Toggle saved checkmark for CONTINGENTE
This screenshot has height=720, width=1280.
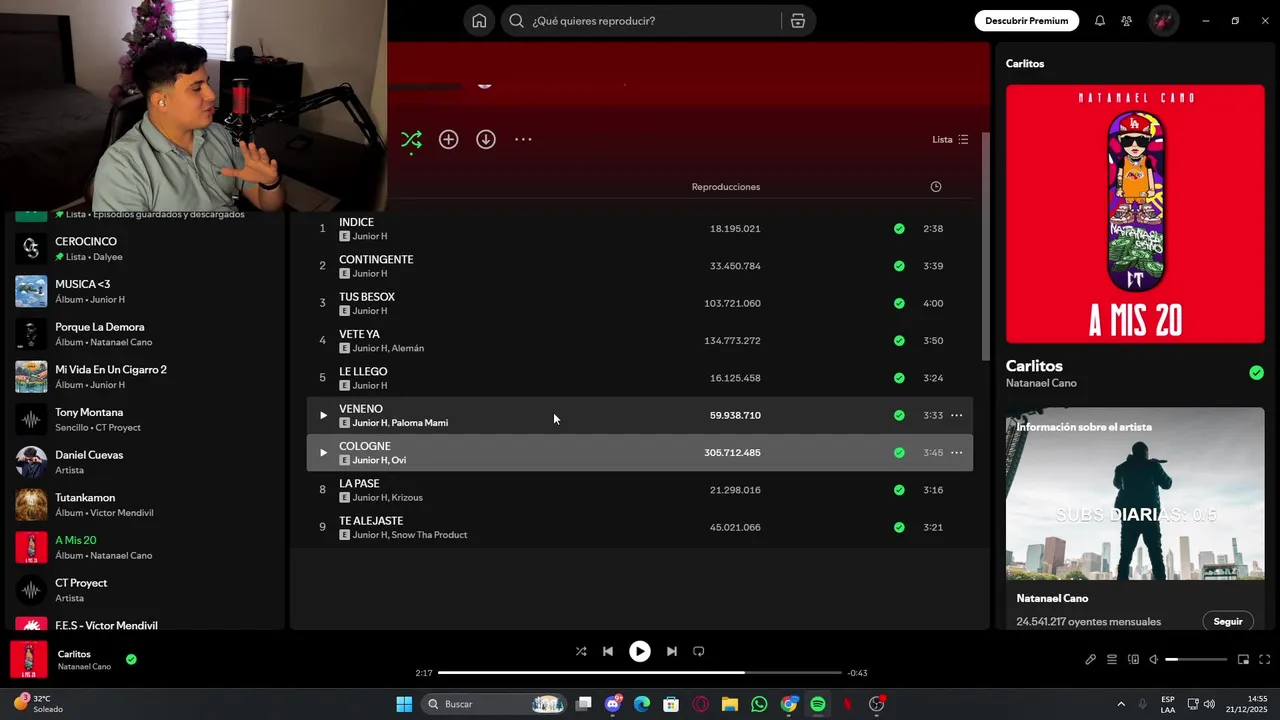point(899,266)
